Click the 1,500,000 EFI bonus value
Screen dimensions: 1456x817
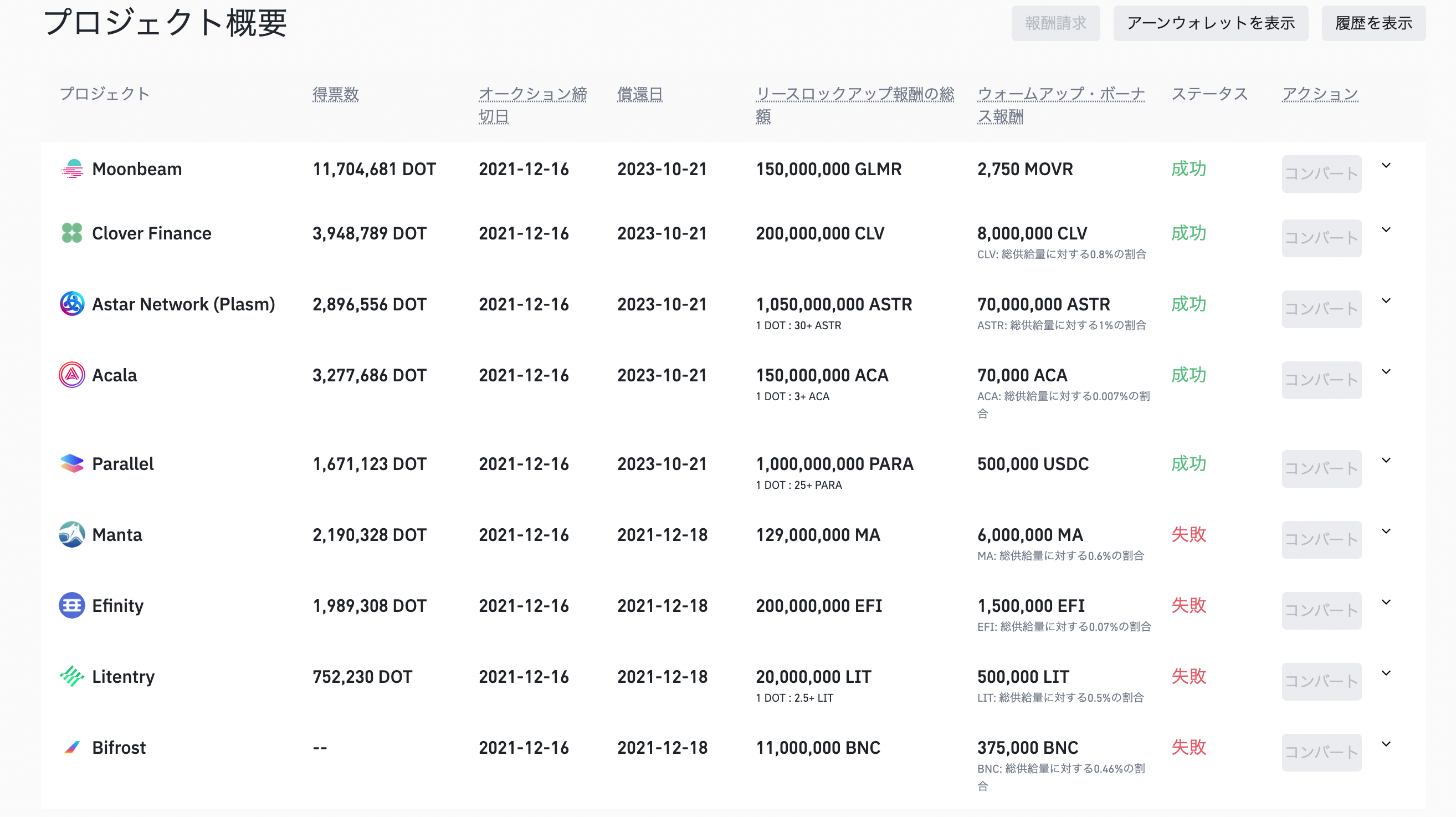click(x=1031, y=605)
